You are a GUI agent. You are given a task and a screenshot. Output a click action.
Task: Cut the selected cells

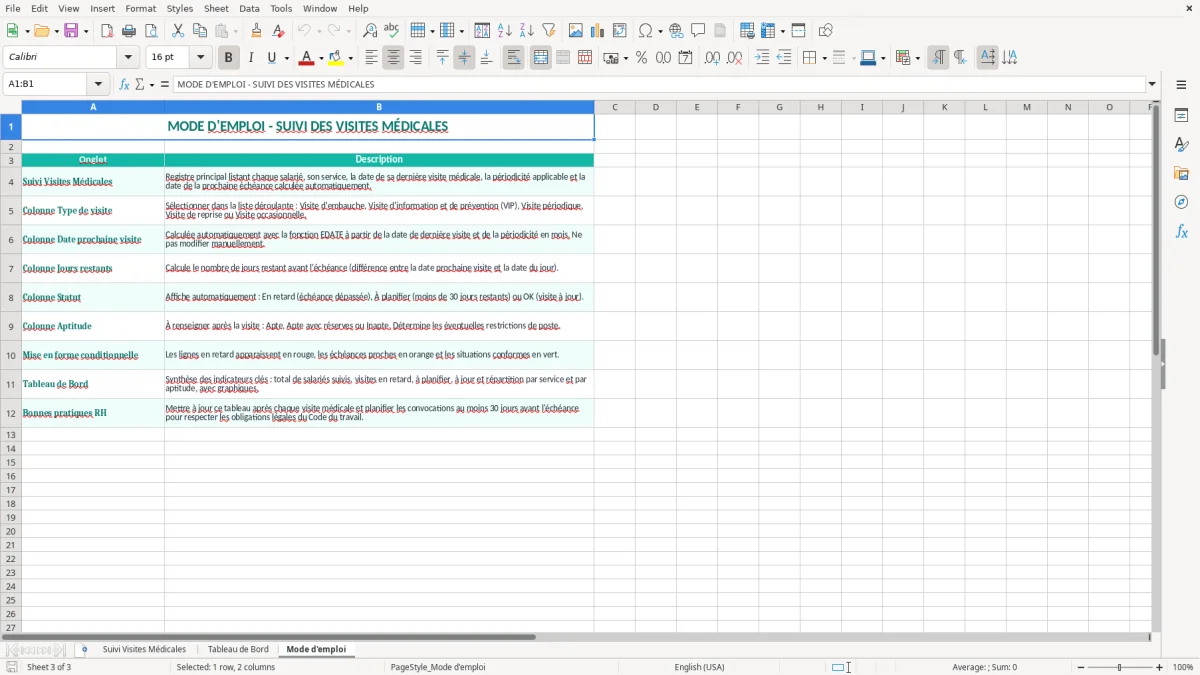[178, 31]
